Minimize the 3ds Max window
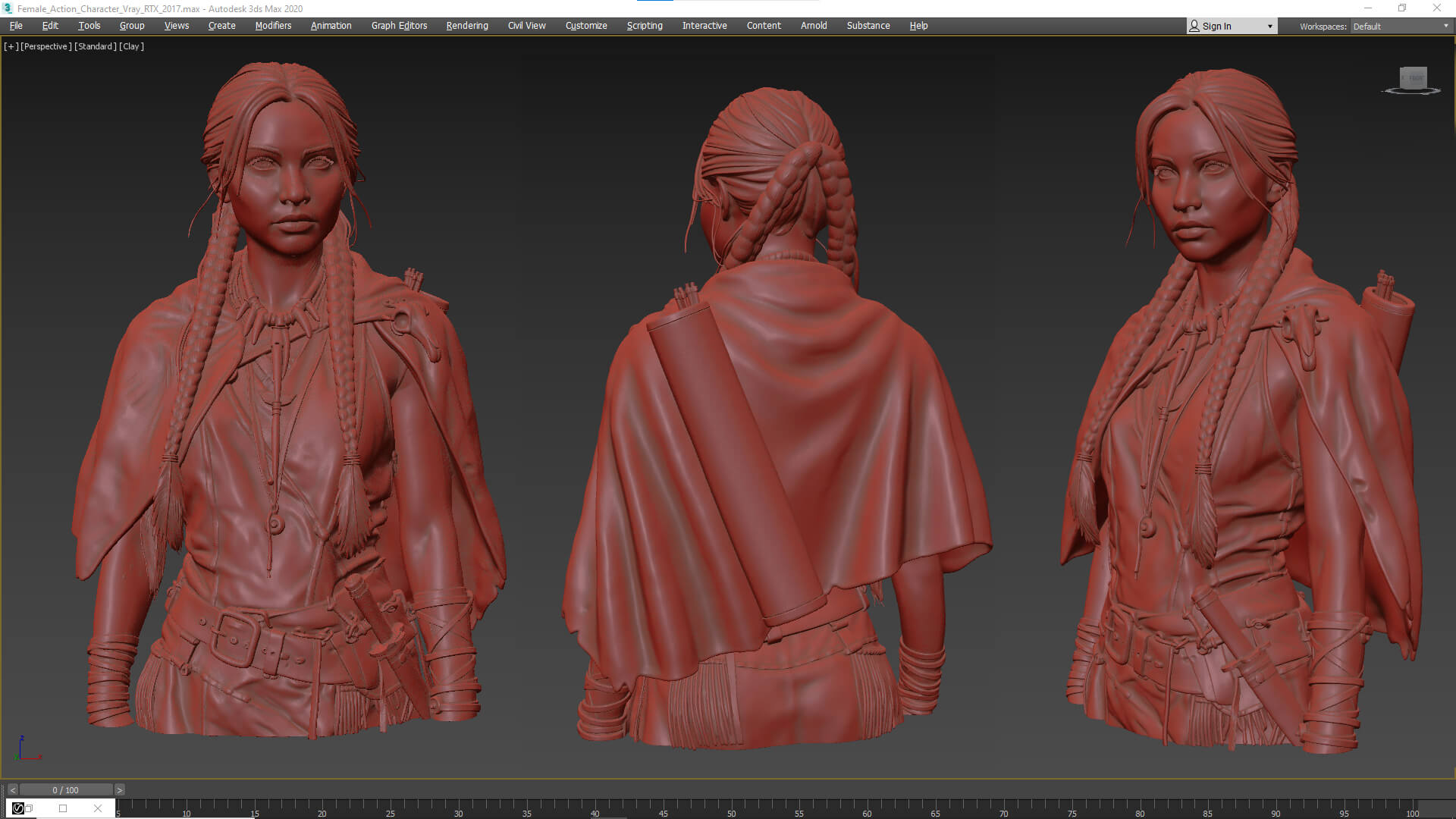Viewport: 1456px width, 819px height. click(x=1368, y=8)
